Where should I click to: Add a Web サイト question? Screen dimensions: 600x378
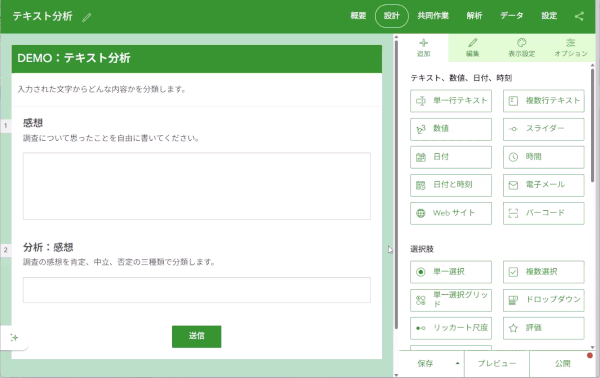(451, 213)
